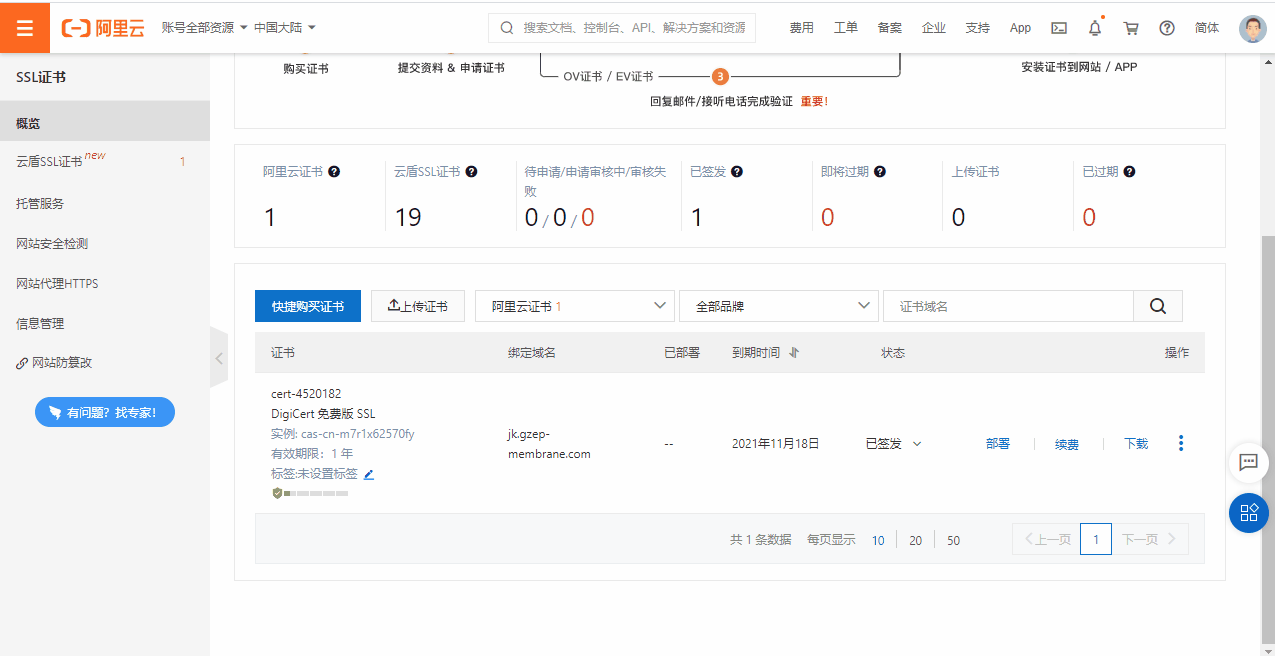Image resolution: width=1275 pixels, height=656 pixels.
Task: Open more actions three-dot menu for certificate
Action: (1181, 443)
